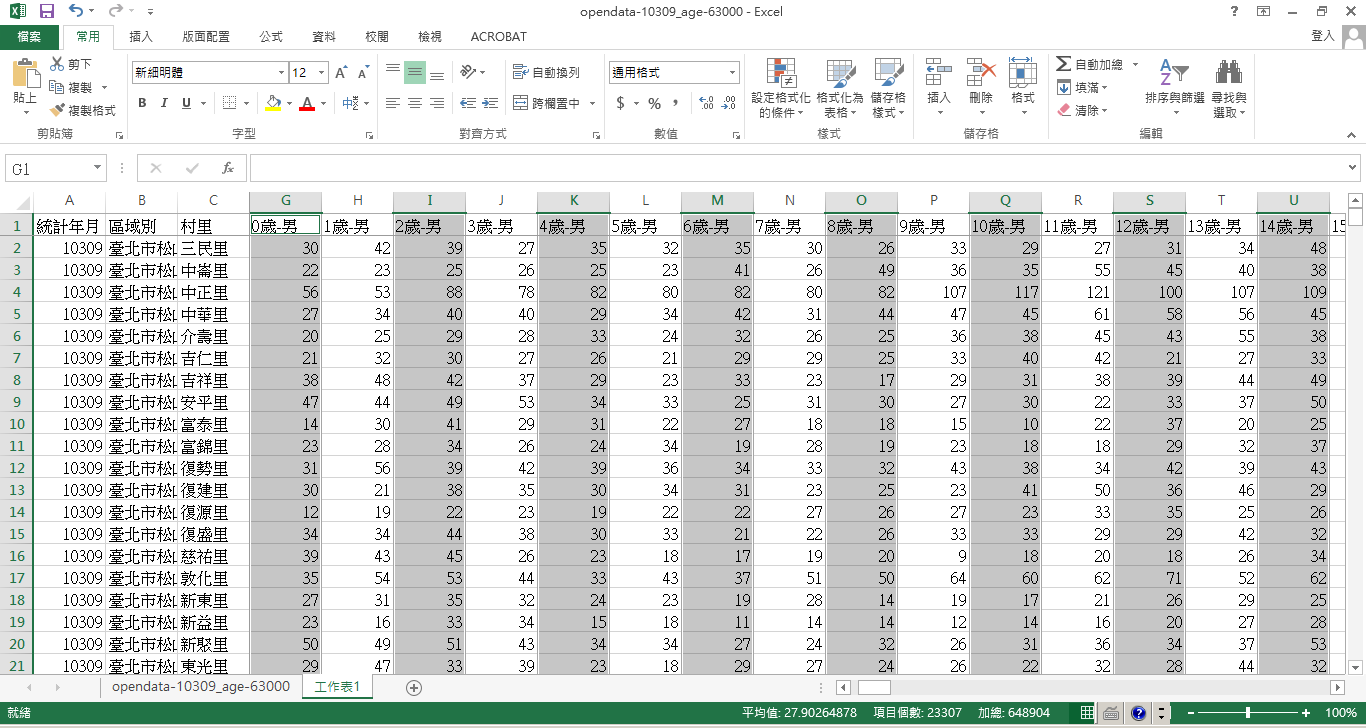
Task: Click the font color red swatch
Action: point(307,103)
